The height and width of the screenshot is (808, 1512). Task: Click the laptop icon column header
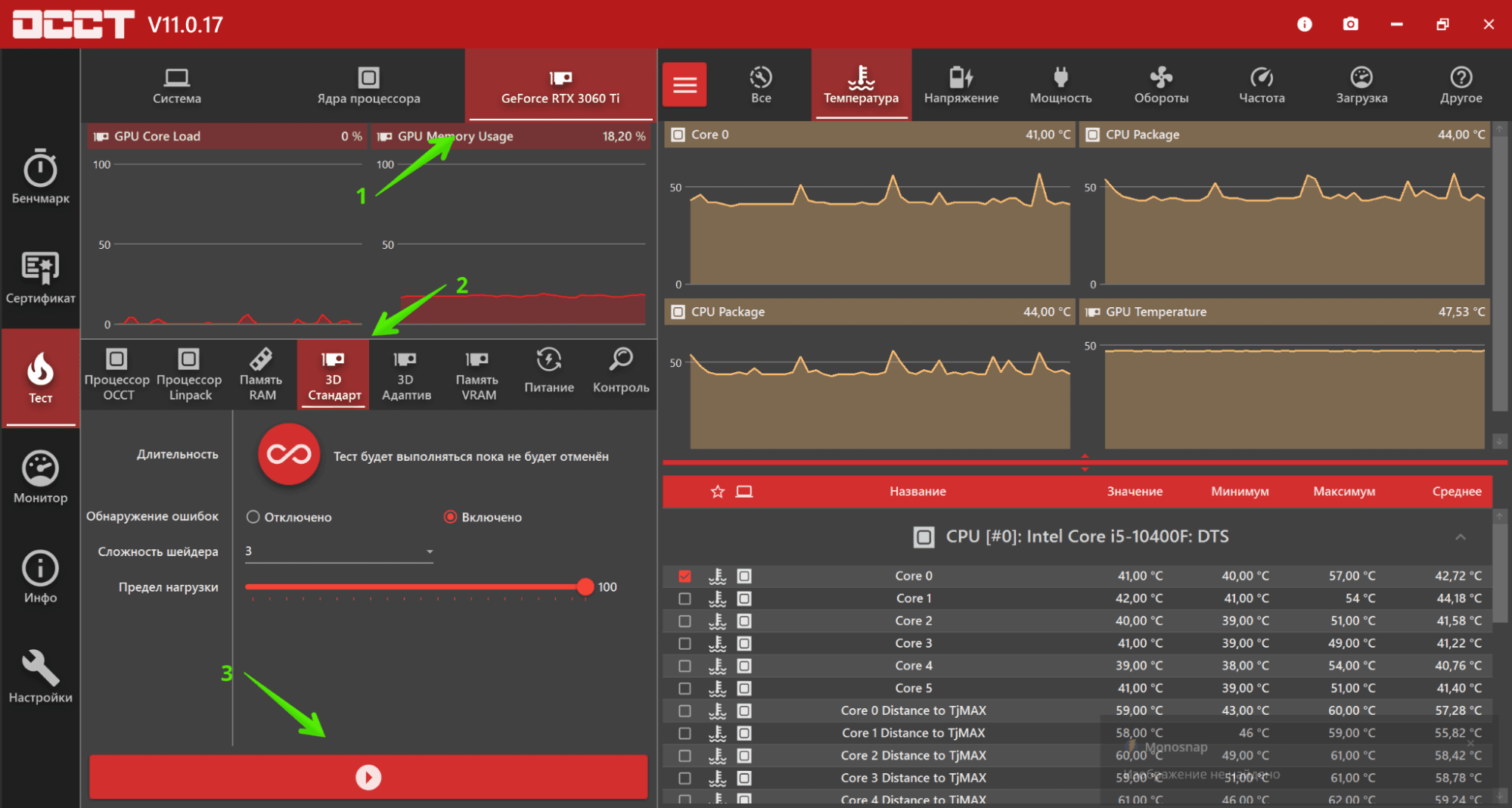click(744, 492)
